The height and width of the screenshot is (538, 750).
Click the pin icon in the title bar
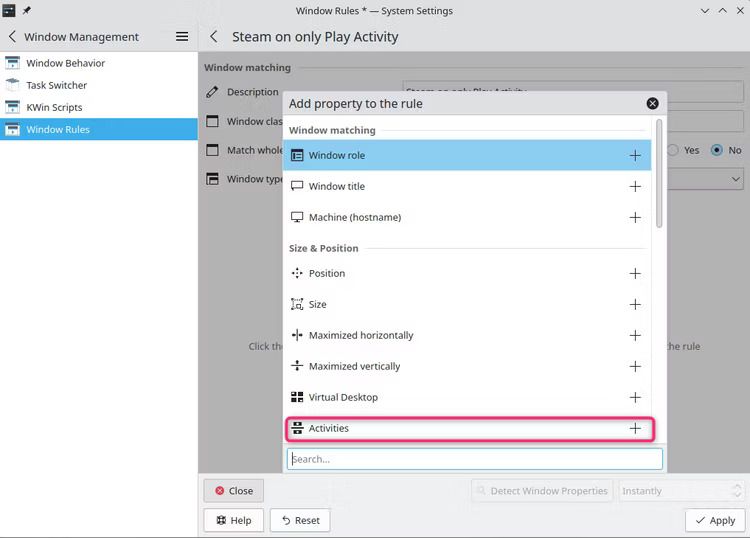27,11
